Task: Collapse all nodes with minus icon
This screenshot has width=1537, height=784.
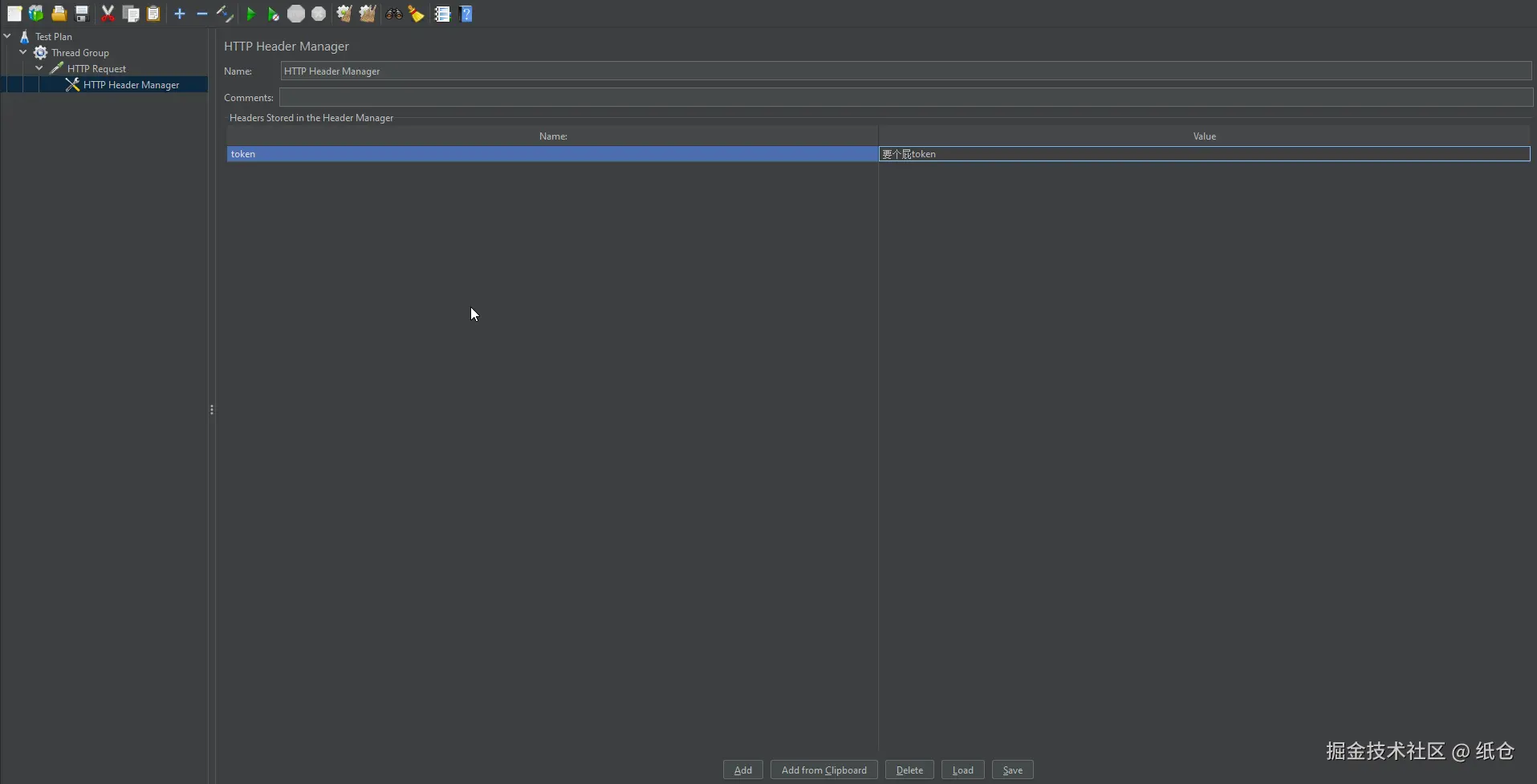Action: tap(202, 14)
